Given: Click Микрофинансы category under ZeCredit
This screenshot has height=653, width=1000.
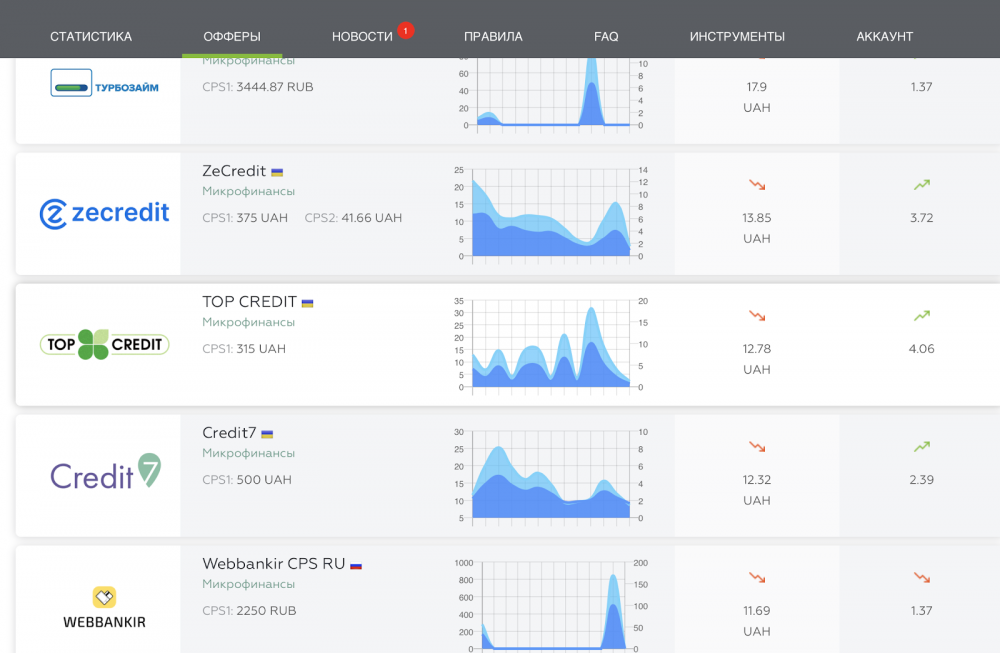Looking at the screenshot, I should pyautogui.click(x=249, y=191).
